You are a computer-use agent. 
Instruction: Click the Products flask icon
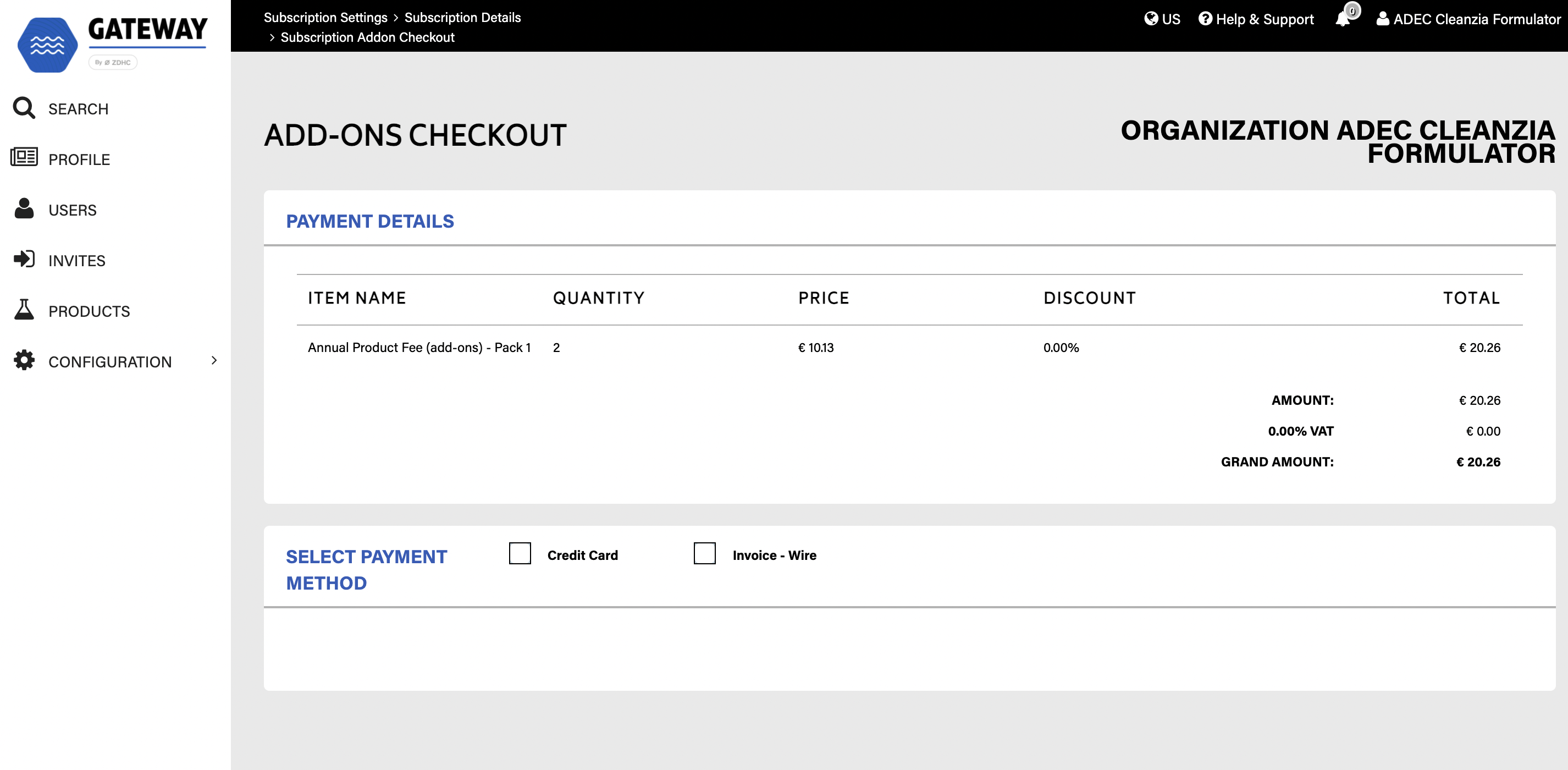coord(24,309)
